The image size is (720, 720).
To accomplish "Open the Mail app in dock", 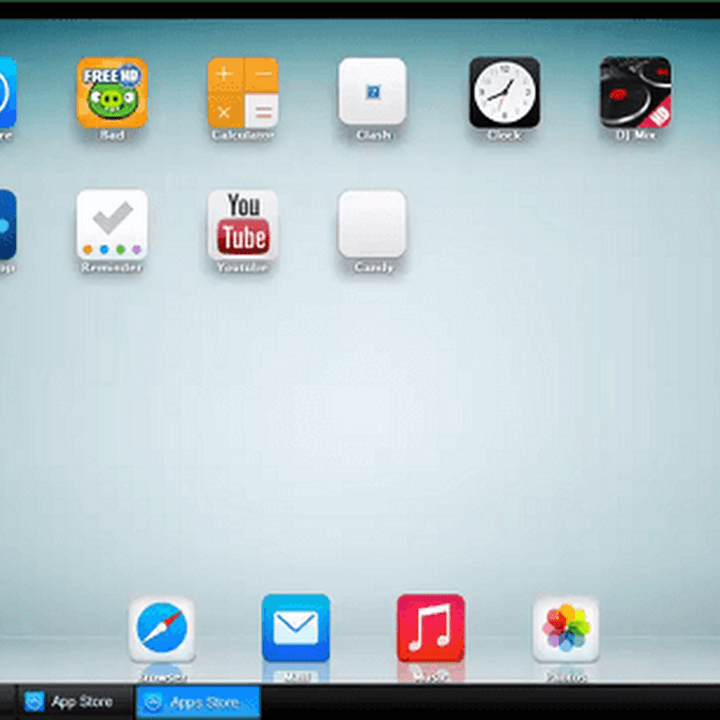I will (x=296, y=628).
